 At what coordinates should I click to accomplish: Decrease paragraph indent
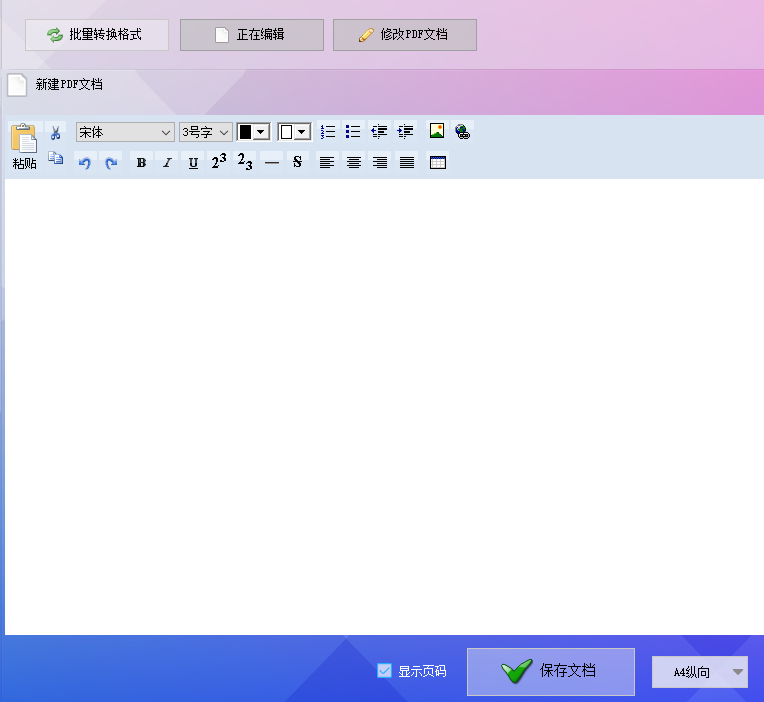pyautogui.click(x=379, y=132)
